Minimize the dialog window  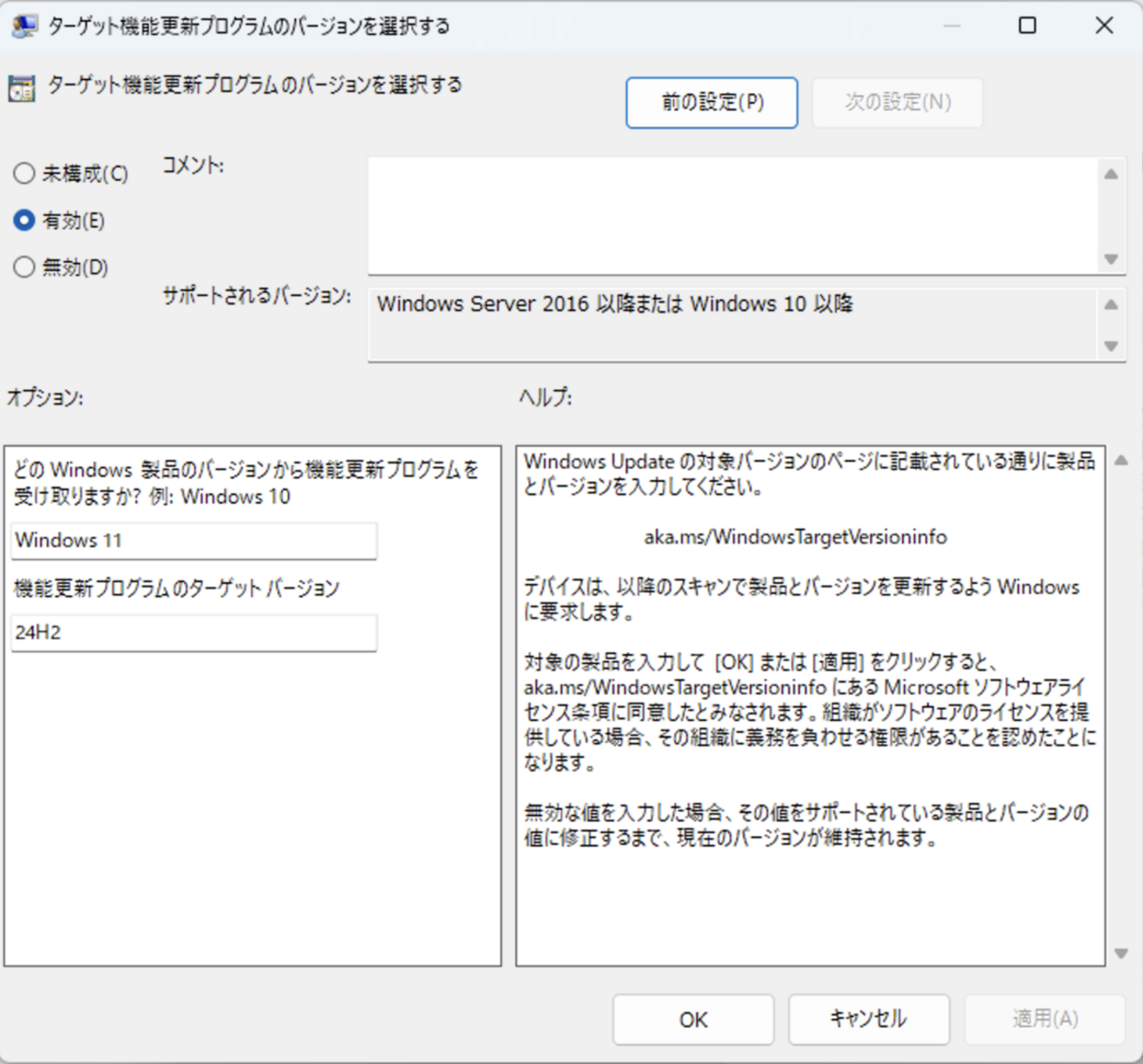tap(951, 26)
